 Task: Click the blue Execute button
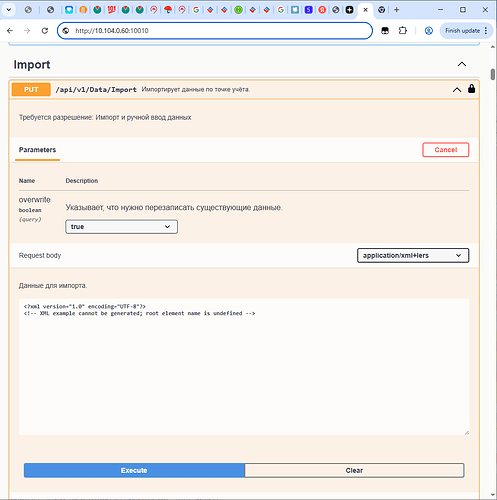(134, 470)
